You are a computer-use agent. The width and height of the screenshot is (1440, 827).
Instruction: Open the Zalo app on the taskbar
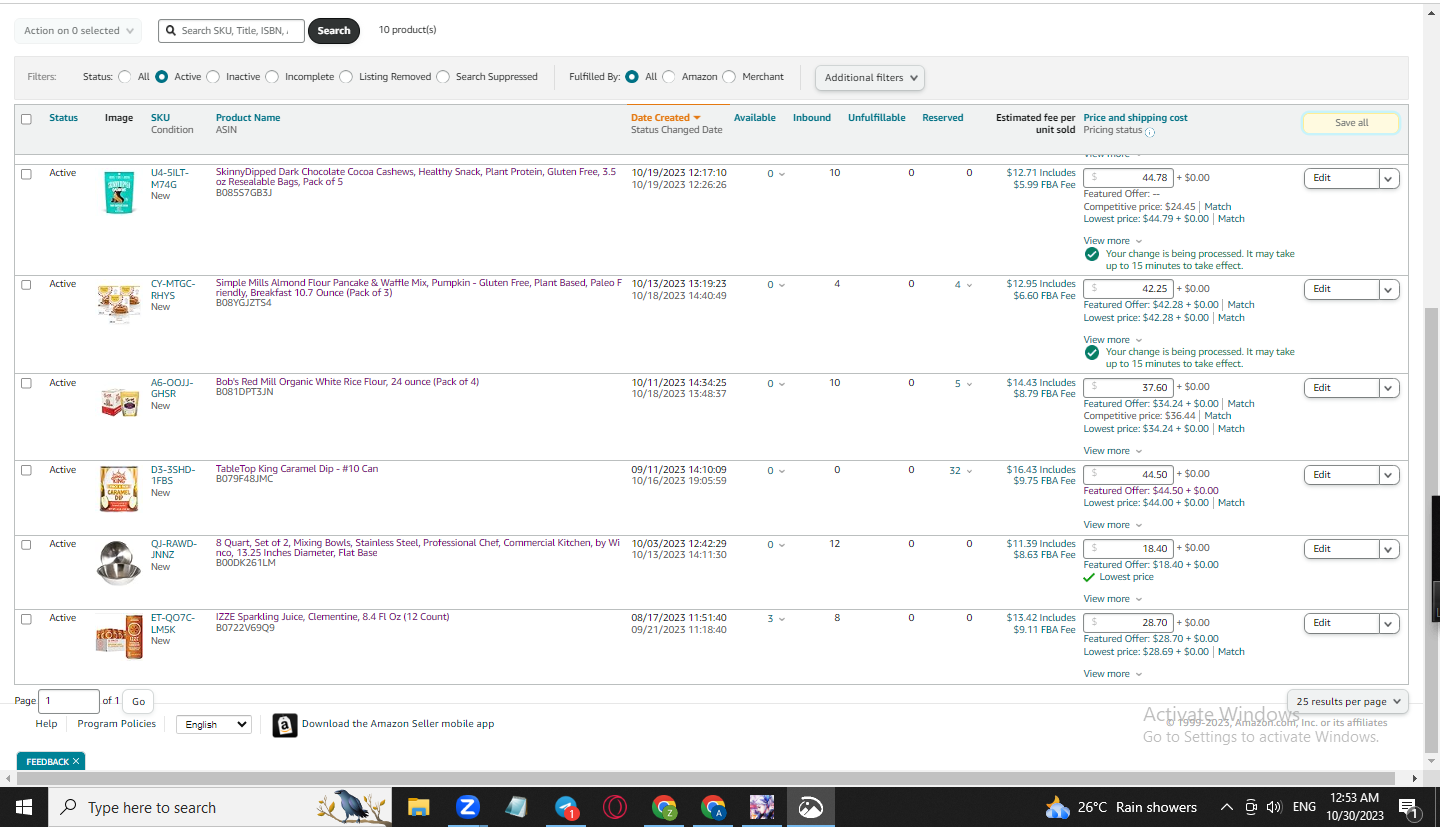[467, 807]
